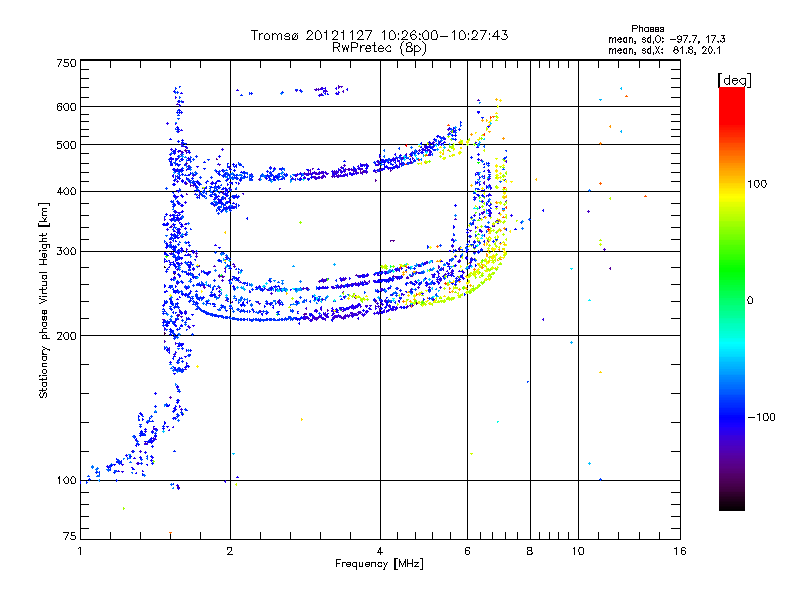Click the y-axis tick label "300"
The width and height of the screenshot is (800, 600).
pyautogui.click(x=67, y=252)
